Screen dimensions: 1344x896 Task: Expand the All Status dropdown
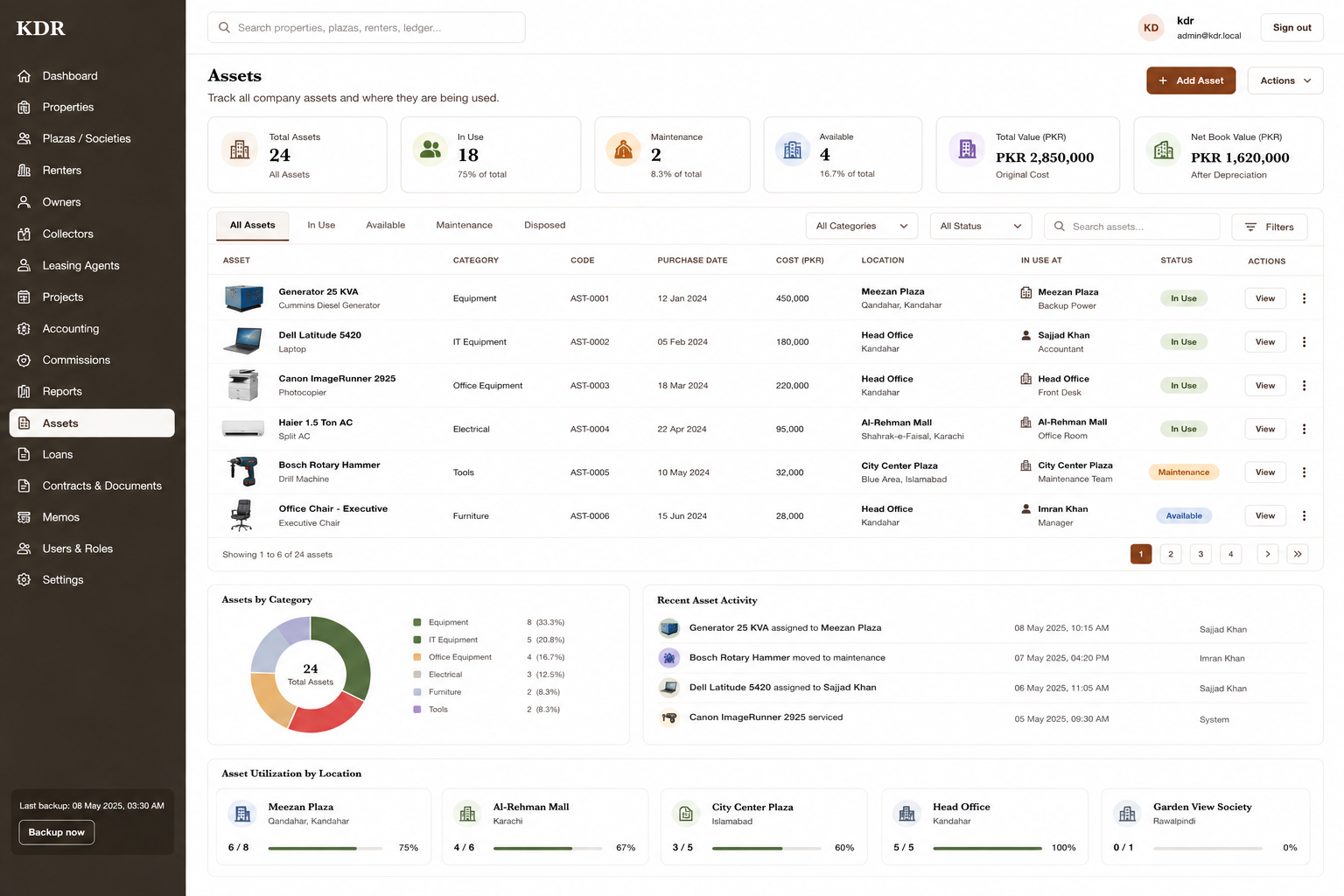point(981,227)
